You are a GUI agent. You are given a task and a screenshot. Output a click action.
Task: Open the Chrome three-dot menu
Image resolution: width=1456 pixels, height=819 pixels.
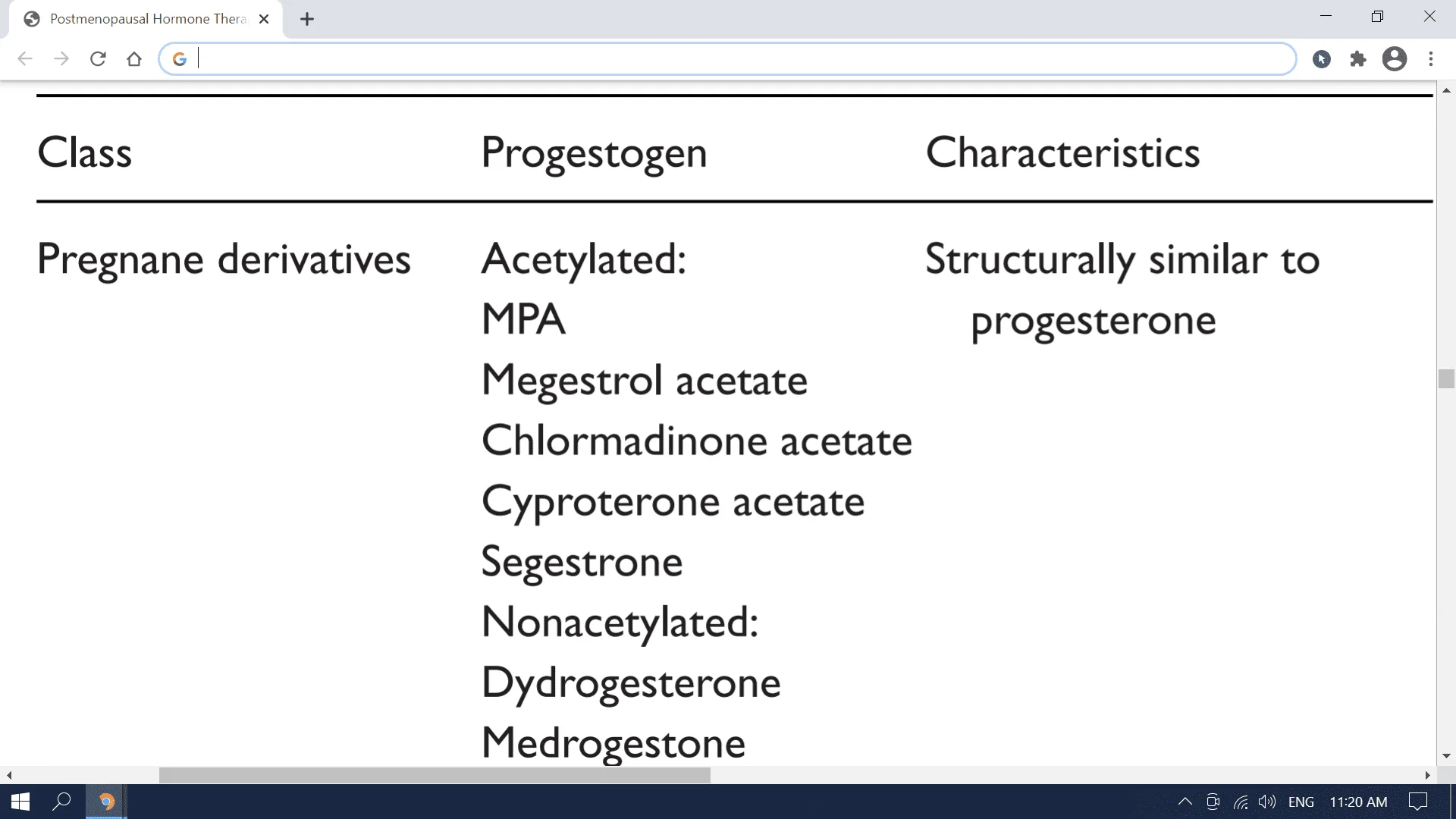[1431, 58]
